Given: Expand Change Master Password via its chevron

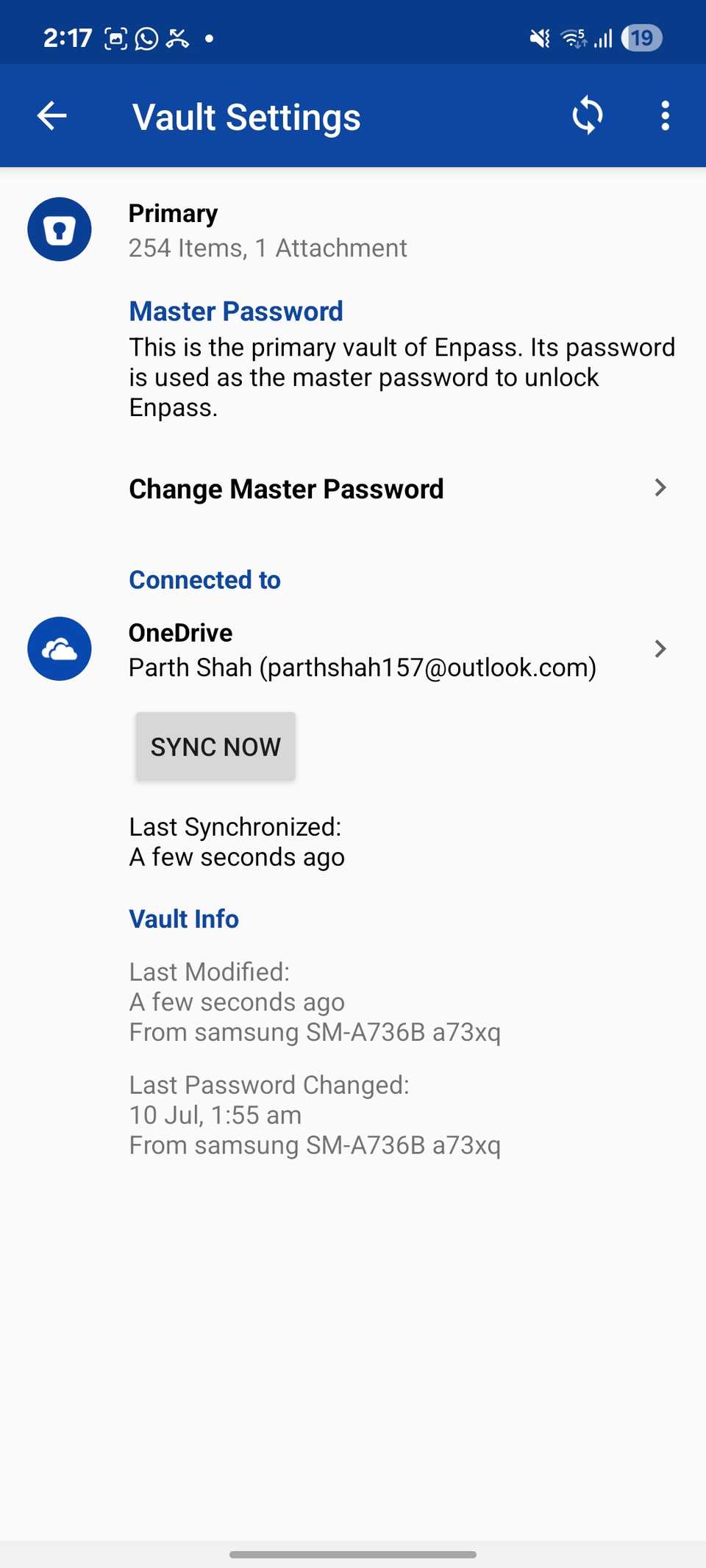Looking at the screenshot, I should (x=660, y=487).
